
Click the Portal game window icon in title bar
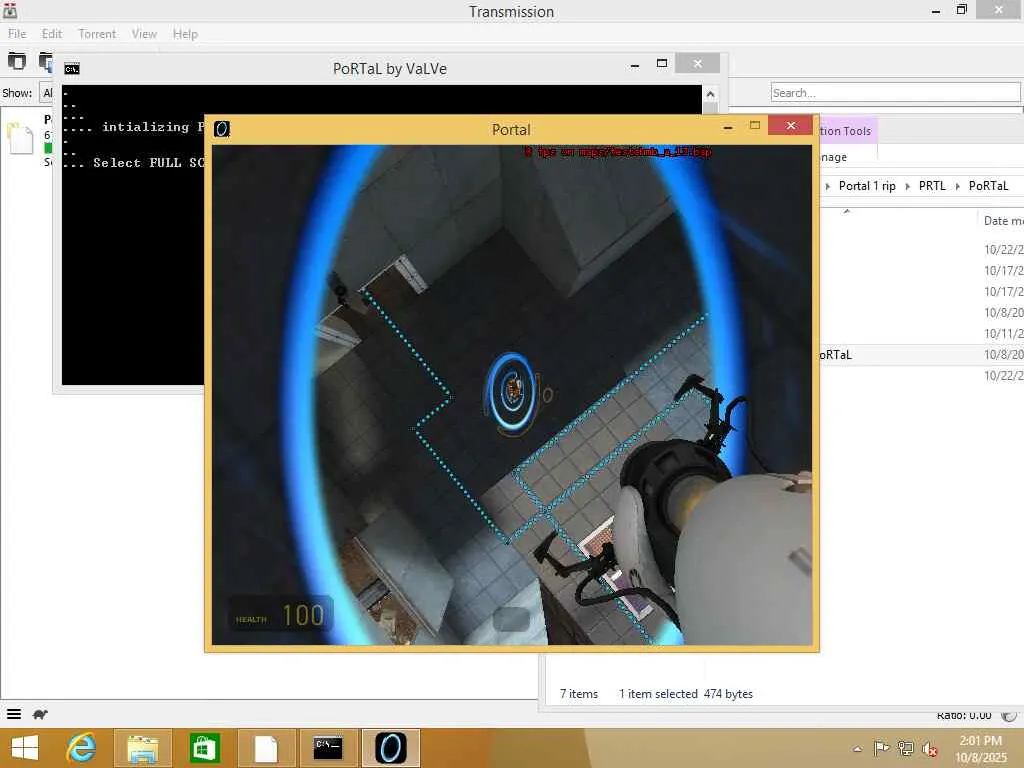click(222, 129)
